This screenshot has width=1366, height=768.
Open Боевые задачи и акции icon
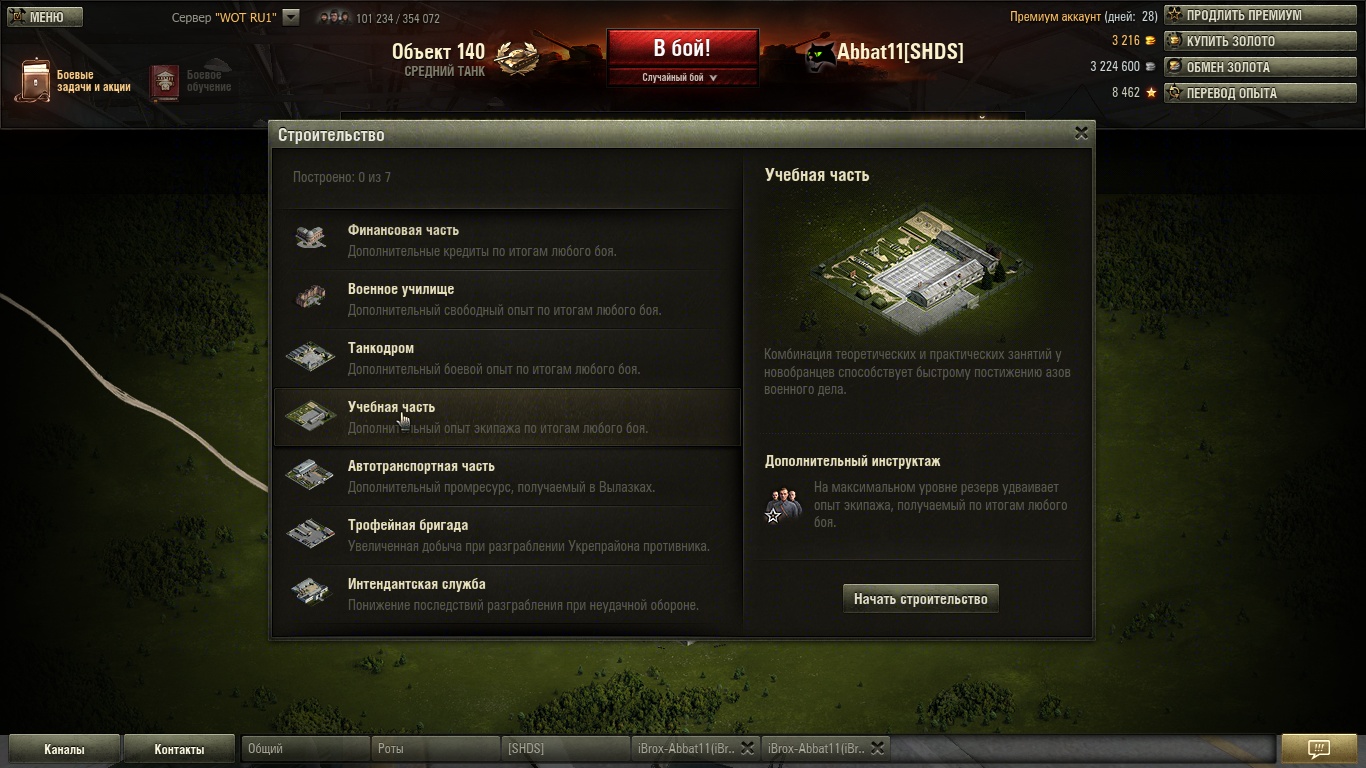[34, 80]
